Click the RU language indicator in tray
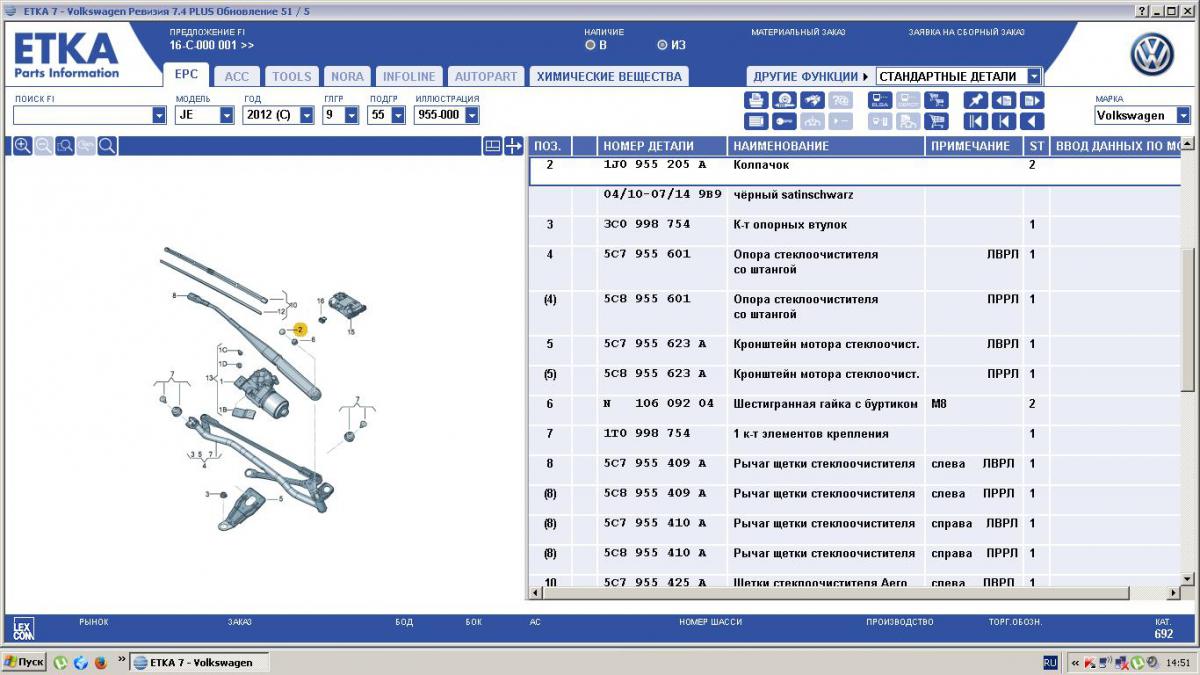Image resolution: width=1200 pixels, height=675 pixels. tap(1050, 662)
